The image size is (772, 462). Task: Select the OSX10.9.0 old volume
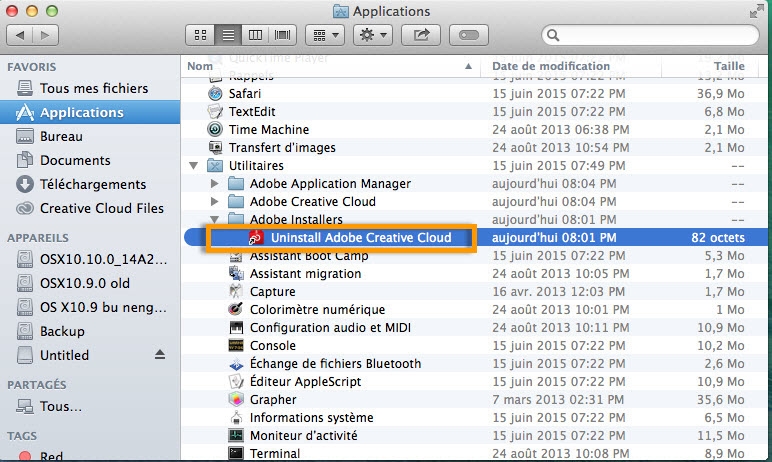(x=90, y=283)
